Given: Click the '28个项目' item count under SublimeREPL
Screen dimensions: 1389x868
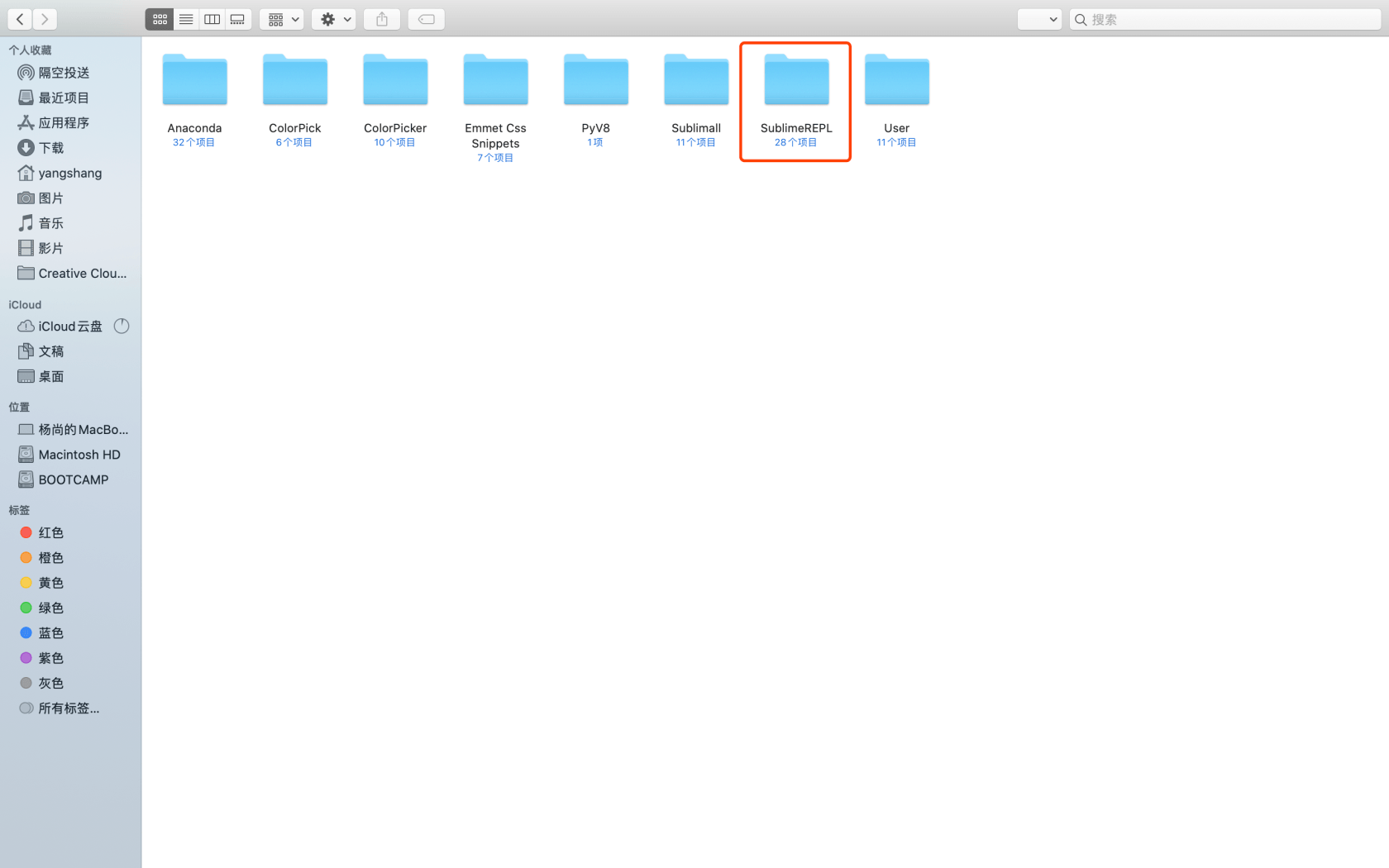Looking at the screenshot, I should coord(796,143).
